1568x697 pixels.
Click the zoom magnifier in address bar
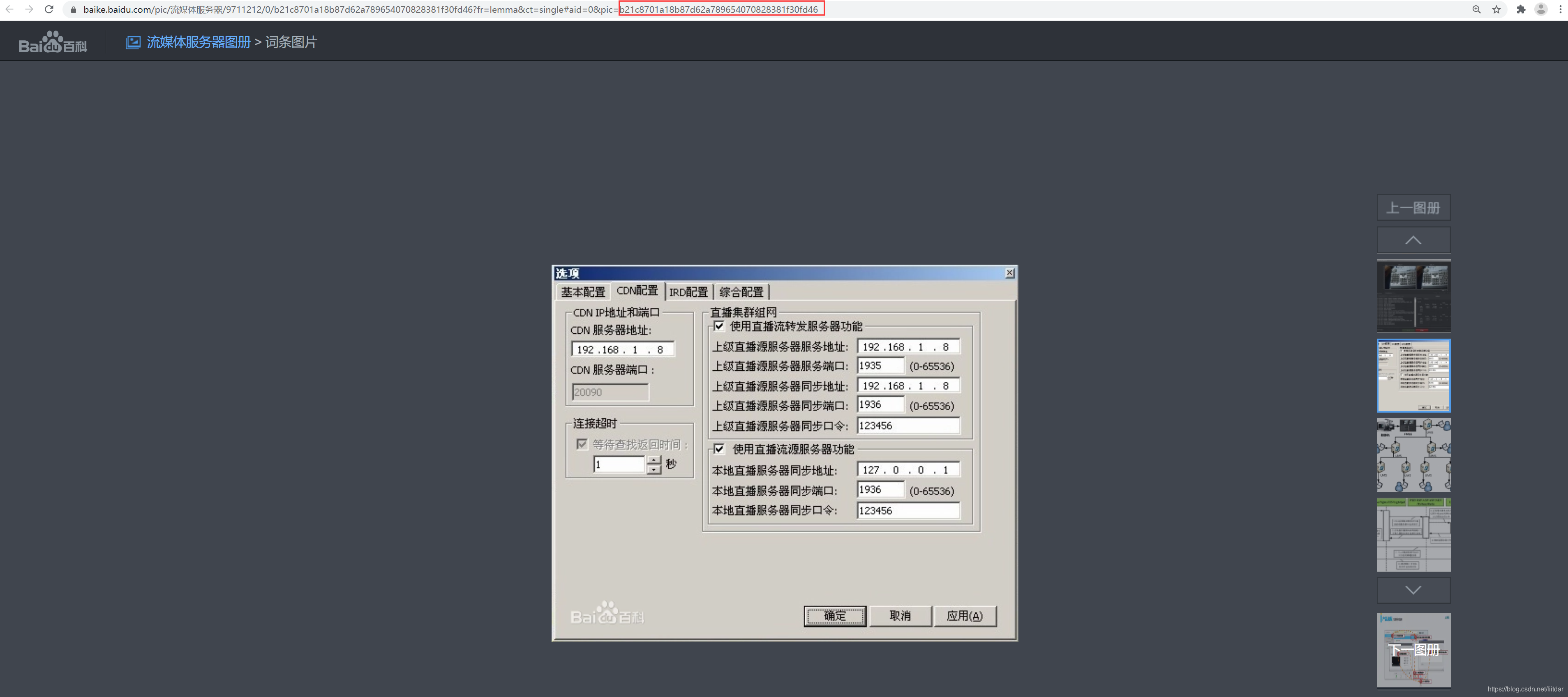tap(1476, 9)
